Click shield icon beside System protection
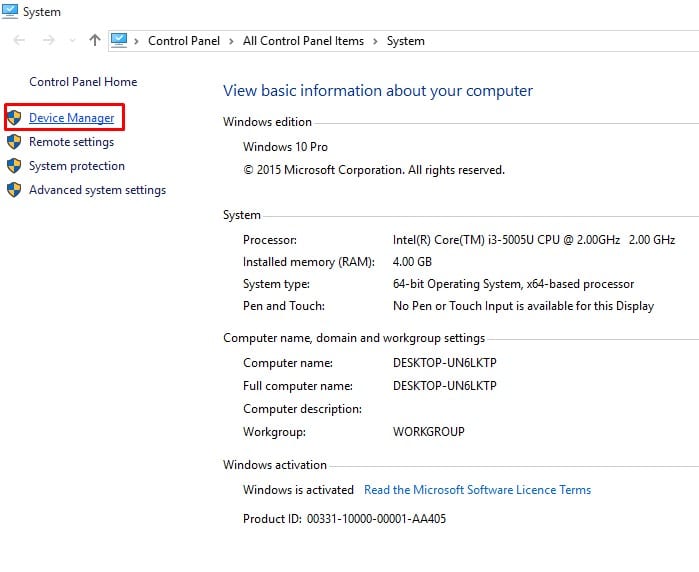This screenshot has height=572, width=699. [14, 166]
